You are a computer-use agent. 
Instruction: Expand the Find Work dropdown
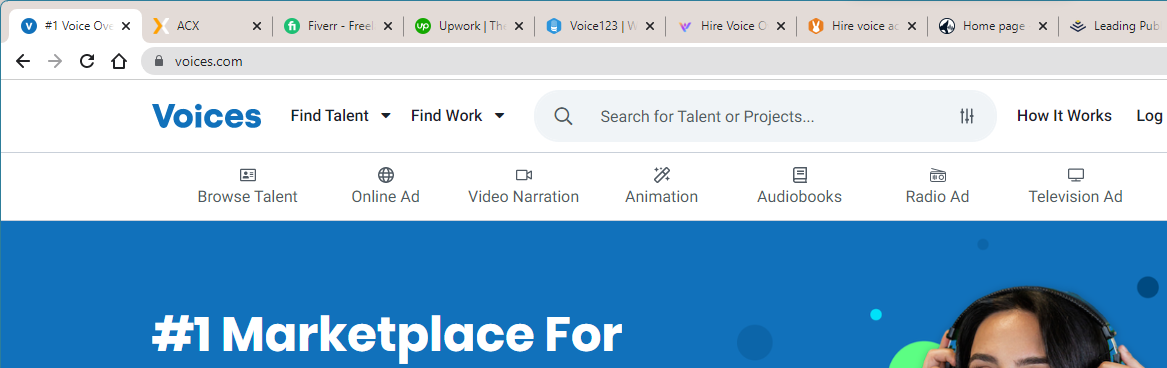[x=458, y=115]
